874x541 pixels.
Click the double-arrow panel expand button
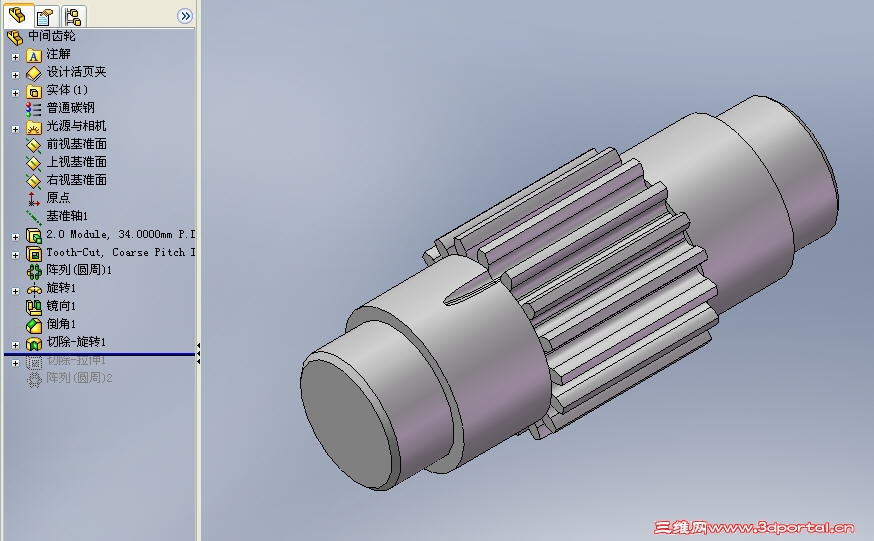tap(184, 16)
